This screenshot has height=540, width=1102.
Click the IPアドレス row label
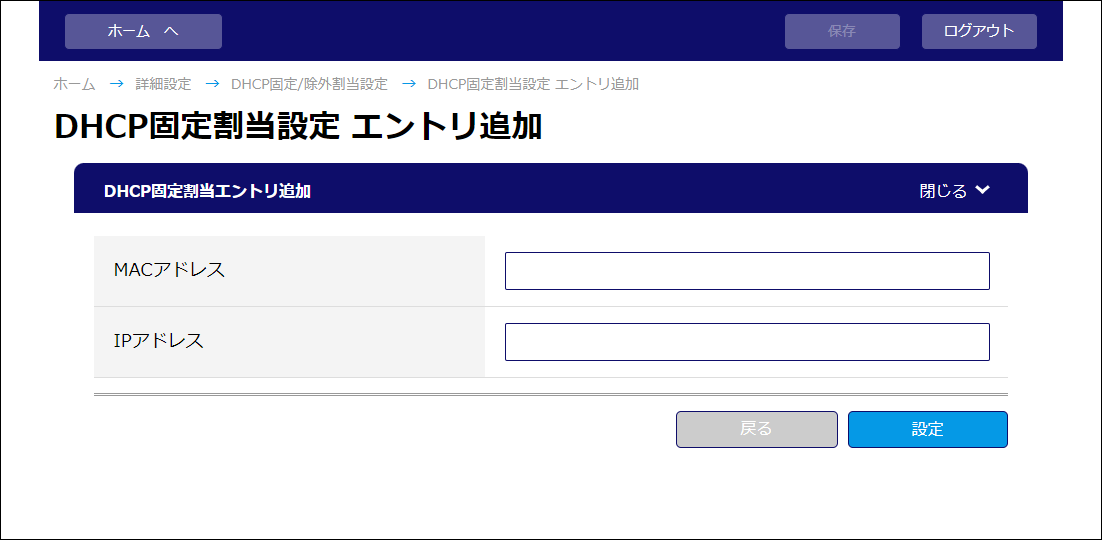(159, 340)
